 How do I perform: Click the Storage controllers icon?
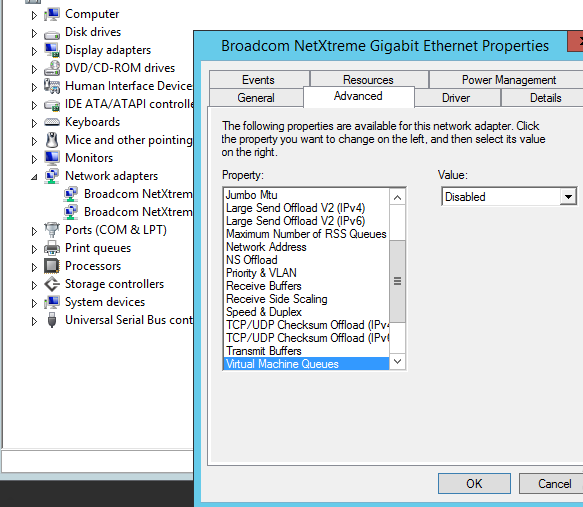point(52,284)
